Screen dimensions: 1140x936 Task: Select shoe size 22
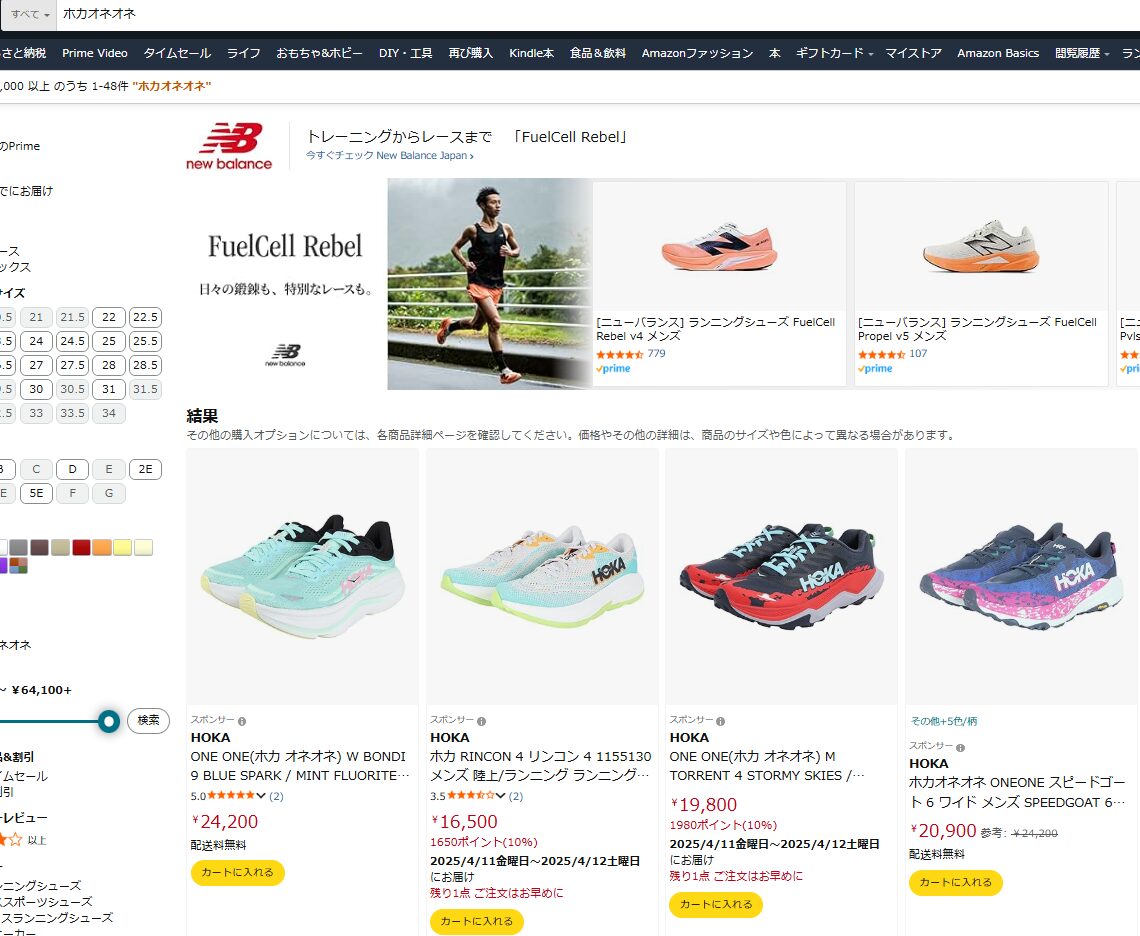[x=109, y=317]
